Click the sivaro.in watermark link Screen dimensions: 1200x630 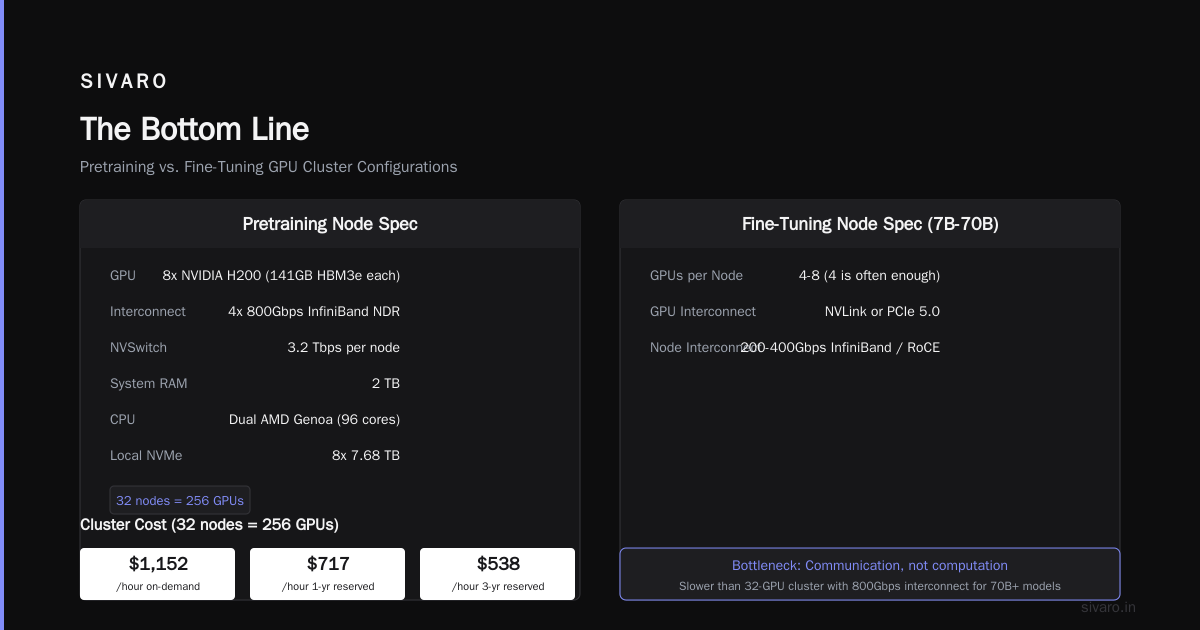pyautogui.click(x=1109, y=607)
